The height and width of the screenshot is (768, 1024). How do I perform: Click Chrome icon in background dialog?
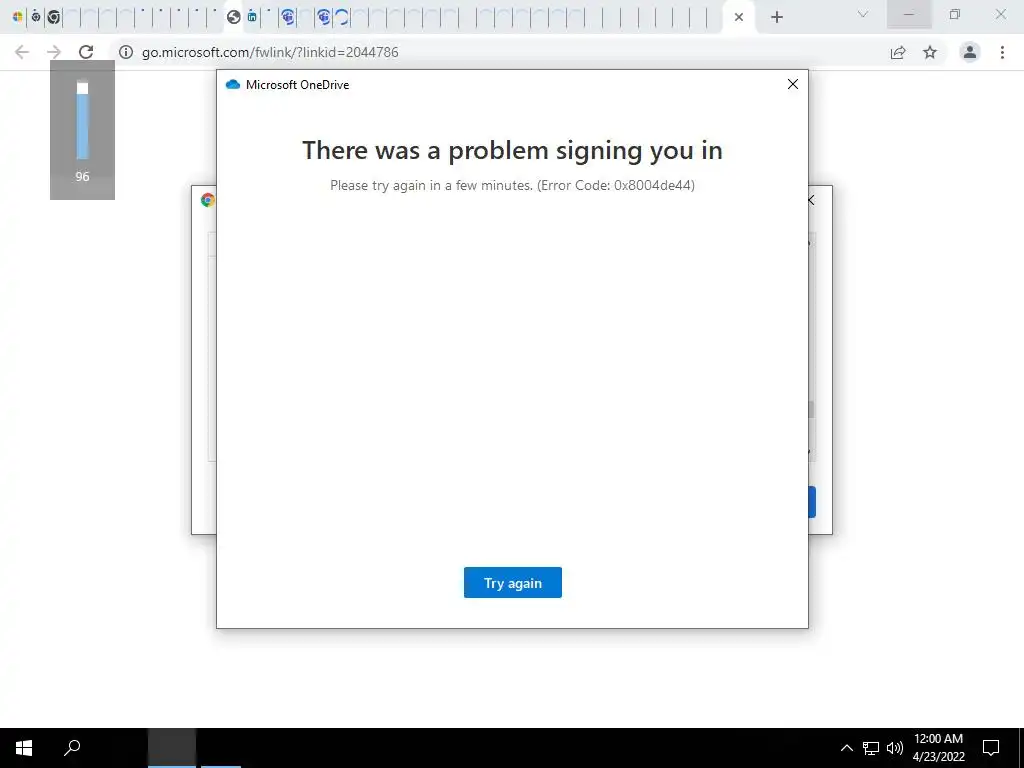[x=208, y=200]
